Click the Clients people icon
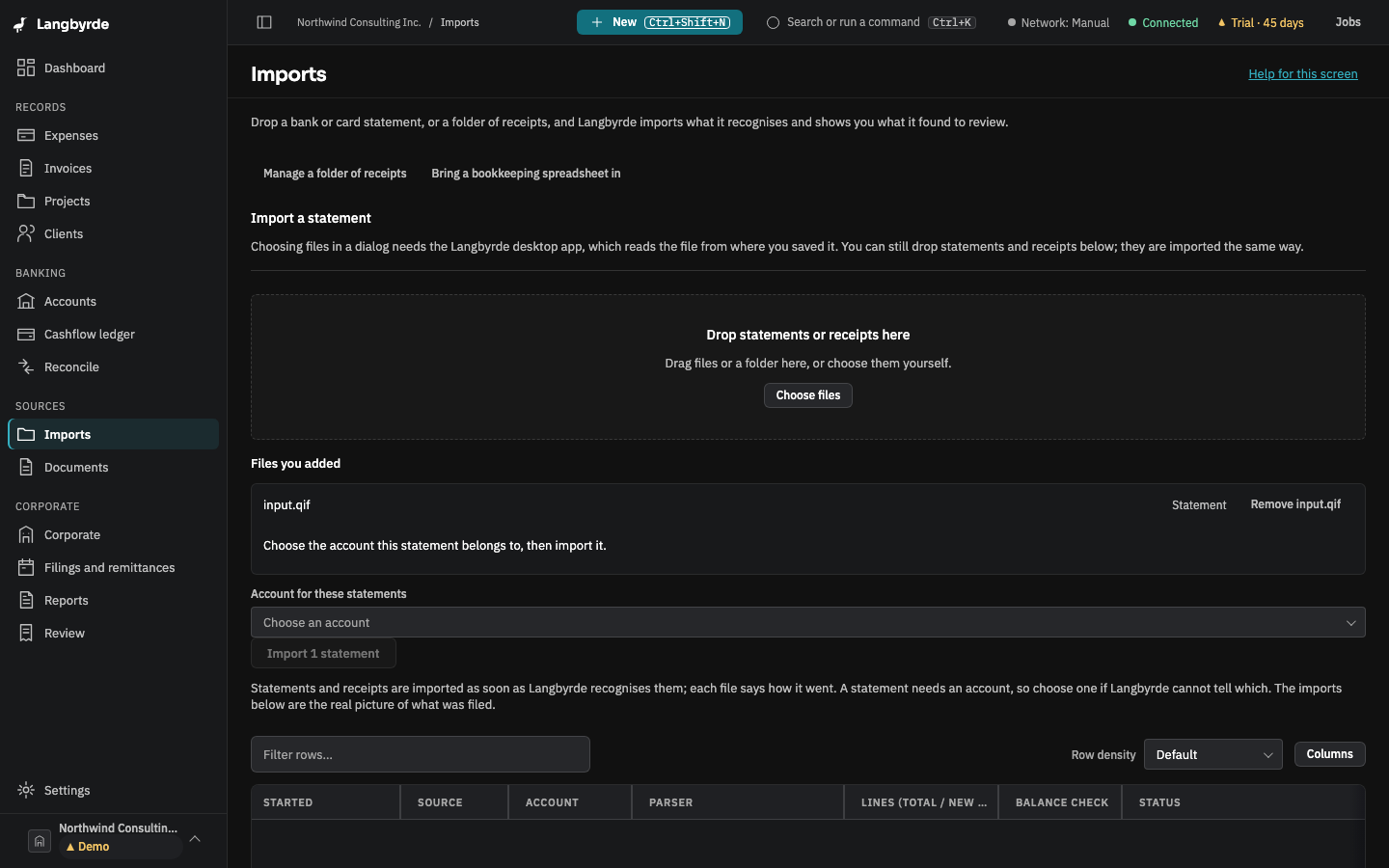1389x868 pixels. point(26,233)
